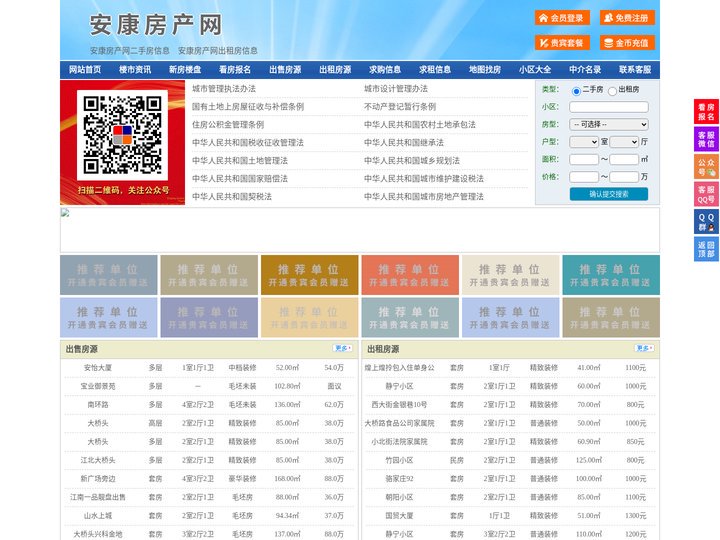Open 新房楼盘 navigation item
This screenshot has width=720, height=540.
185,69
